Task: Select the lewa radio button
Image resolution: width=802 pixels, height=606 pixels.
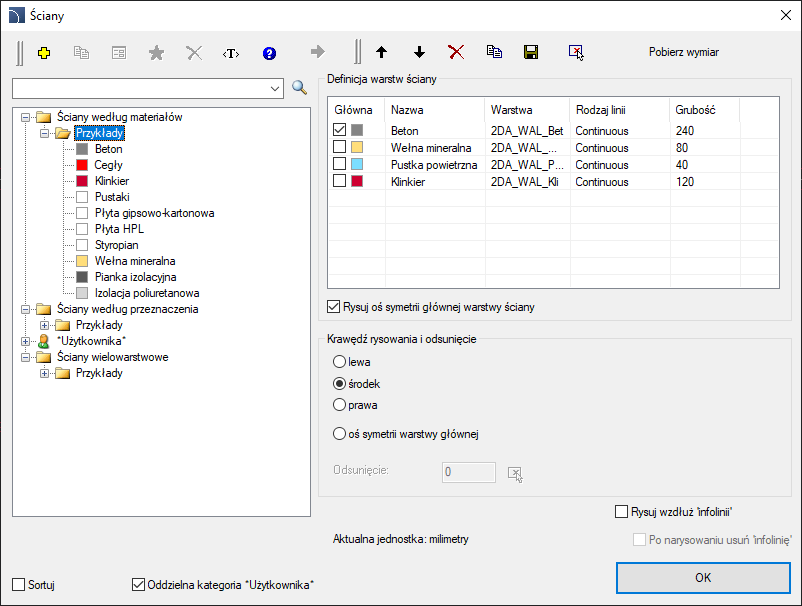Action: click(339, 362)
